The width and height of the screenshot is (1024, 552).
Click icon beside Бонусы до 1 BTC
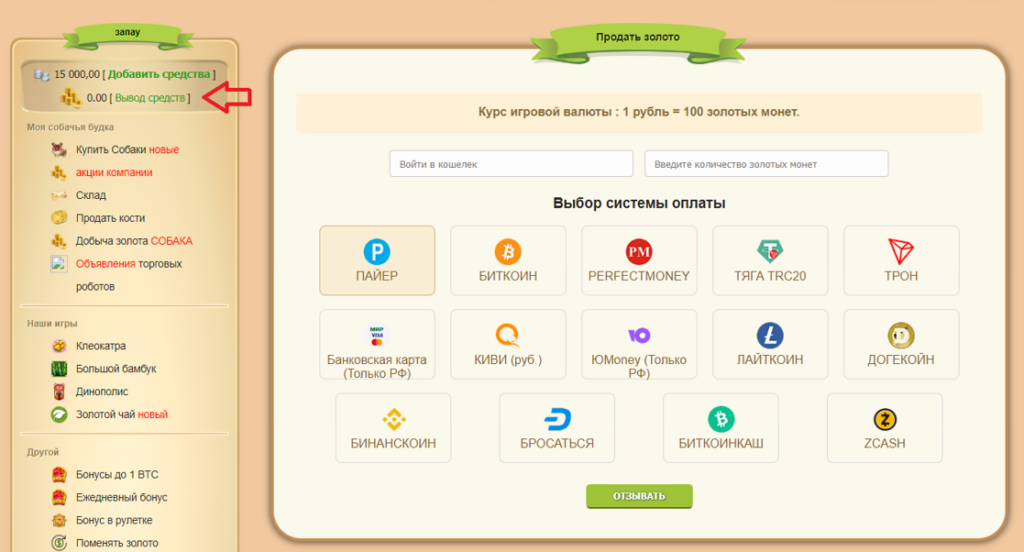click(x=59, y=475)
